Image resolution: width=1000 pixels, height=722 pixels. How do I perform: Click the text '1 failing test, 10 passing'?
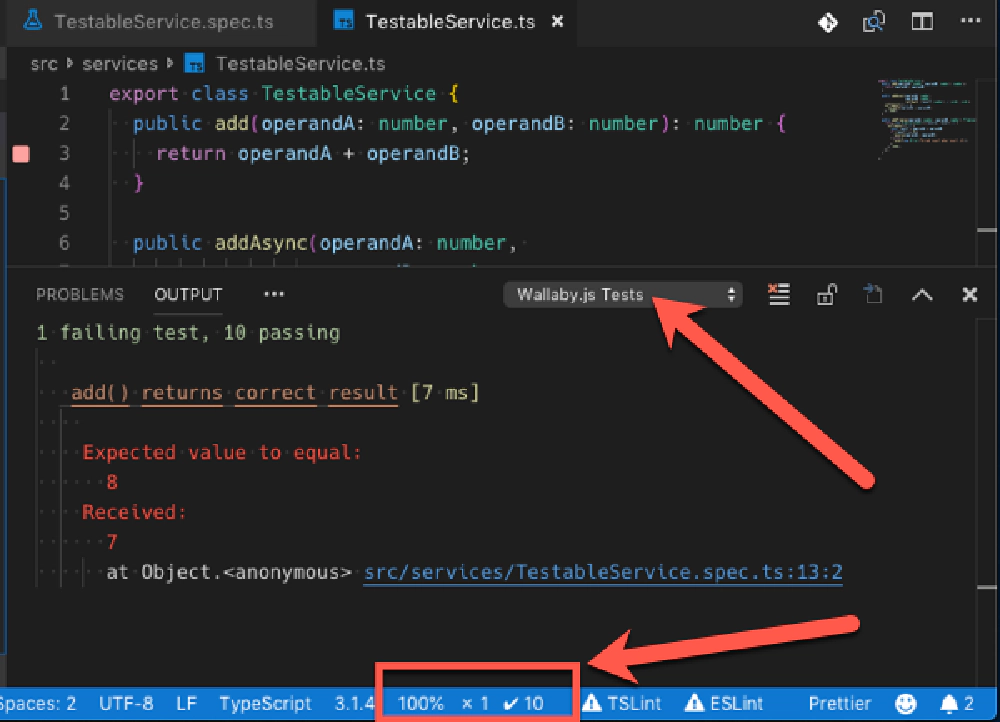[188, 333]
